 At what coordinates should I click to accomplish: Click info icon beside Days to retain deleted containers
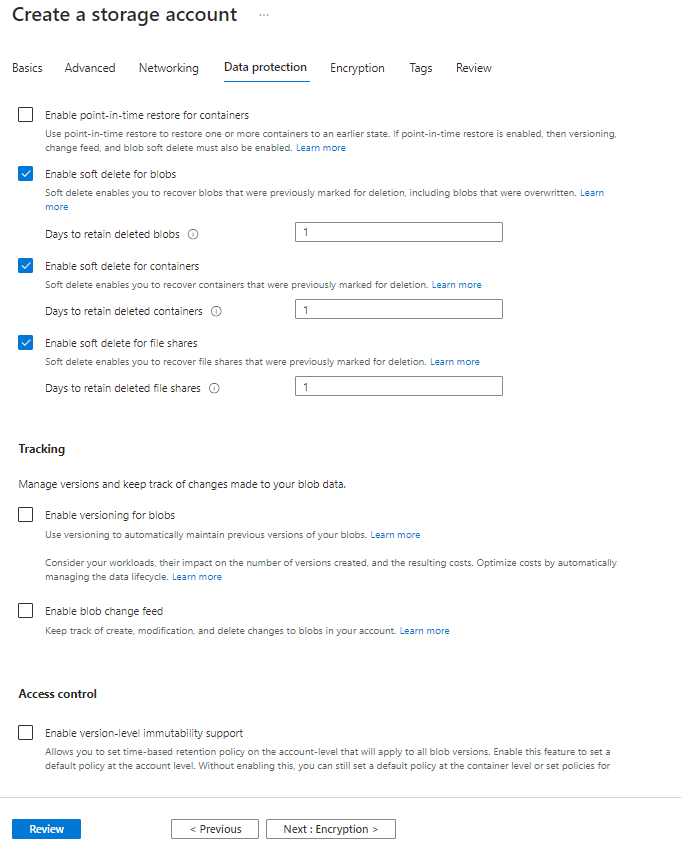click(x=216, y=311)
